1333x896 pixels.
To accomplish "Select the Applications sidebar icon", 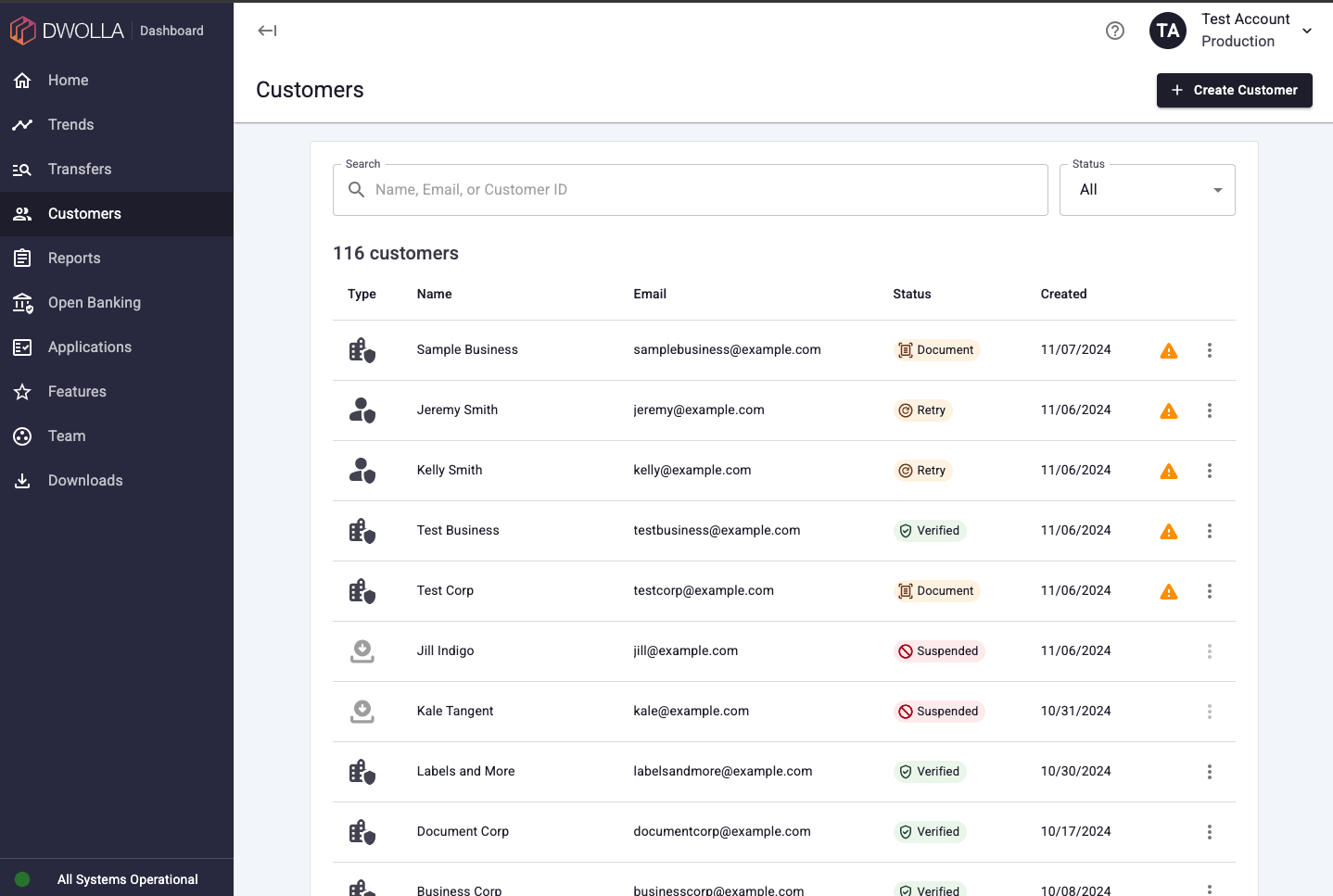I will click(x=22, y=347).
